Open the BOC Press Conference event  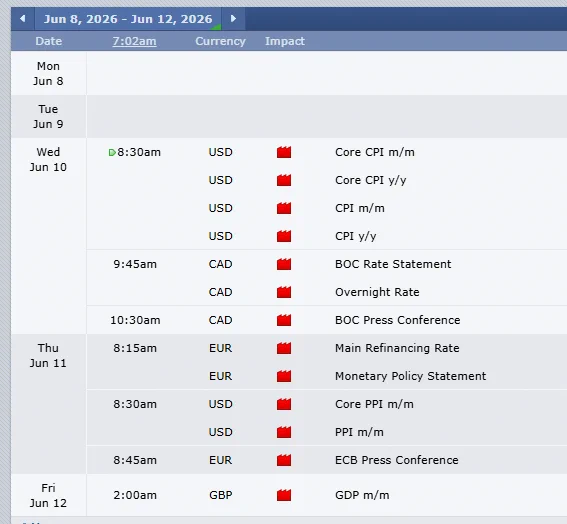(x=398, y=320)
